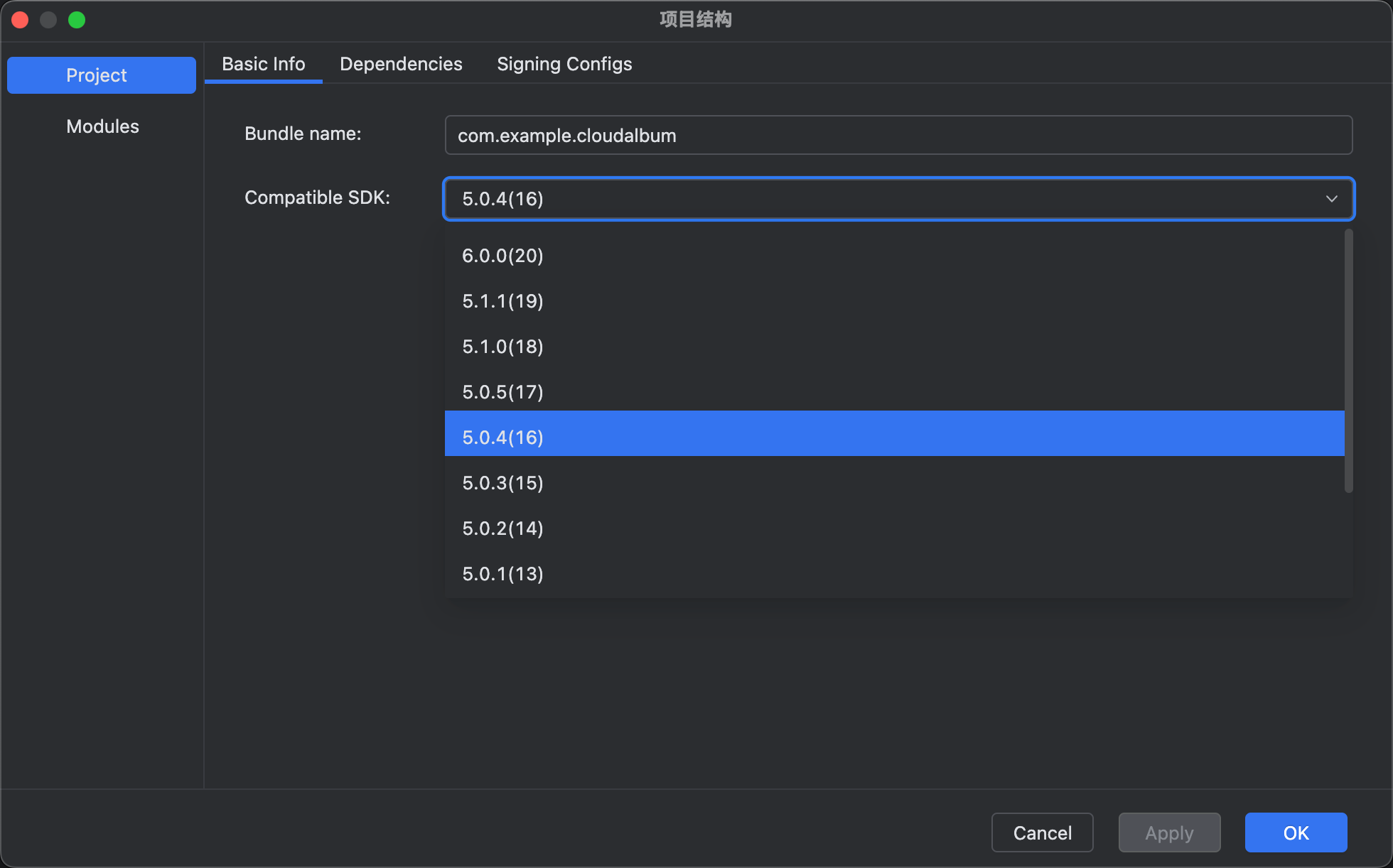Select Project in the left sidebar

101,75
